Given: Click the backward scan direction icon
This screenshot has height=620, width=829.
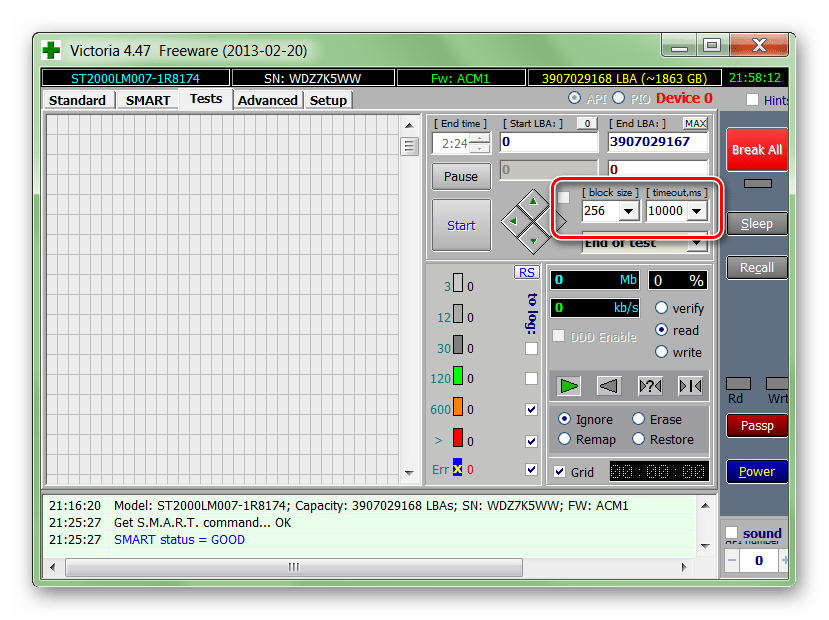Looking at the screenshot, I should pyautogui.click(x=609, y=385).
